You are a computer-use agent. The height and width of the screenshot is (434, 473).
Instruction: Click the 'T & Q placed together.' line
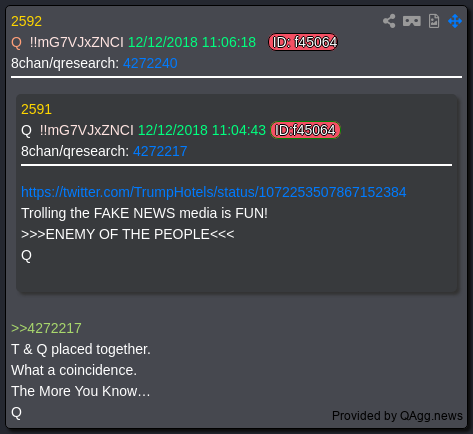coord(81,349)
